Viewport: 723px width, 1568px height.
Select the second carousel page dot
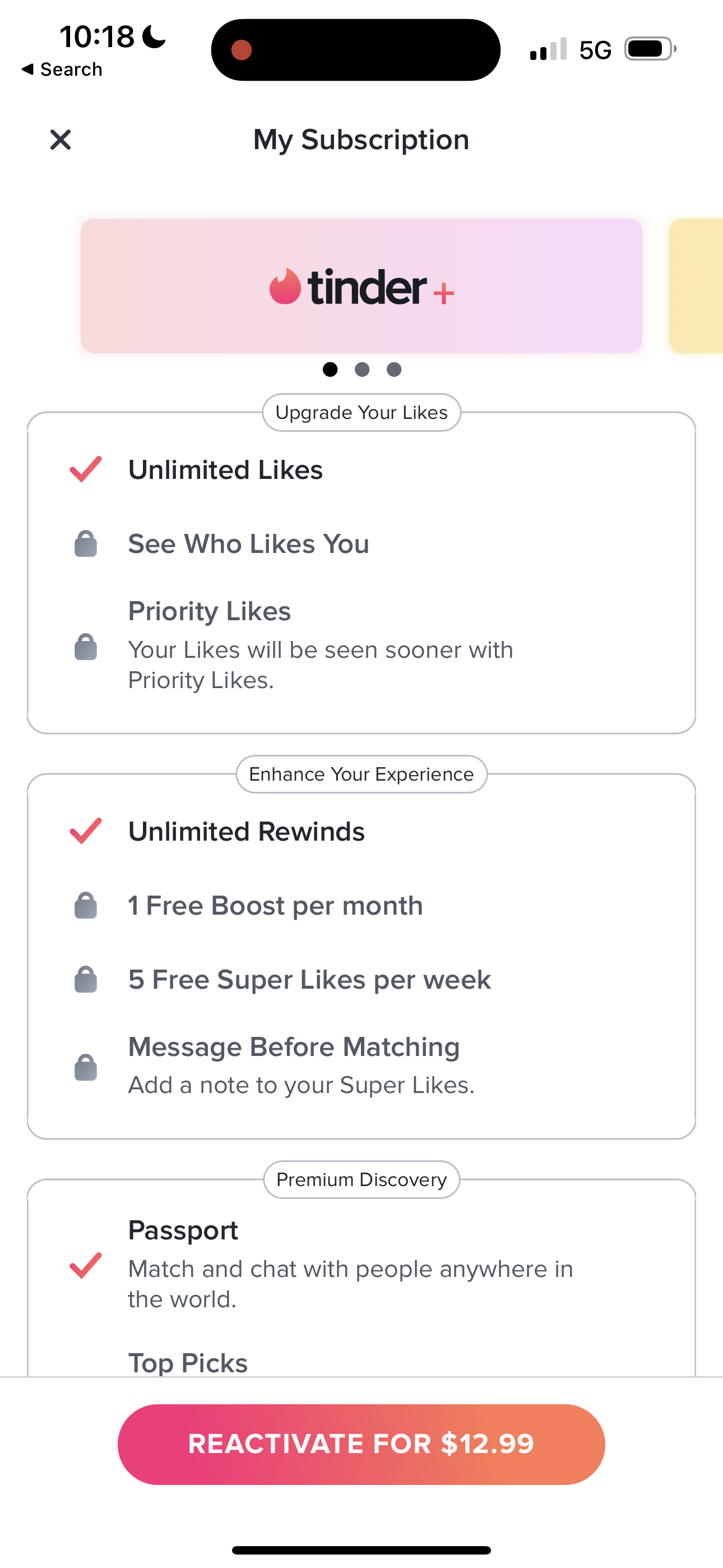[x=362, y=370]
